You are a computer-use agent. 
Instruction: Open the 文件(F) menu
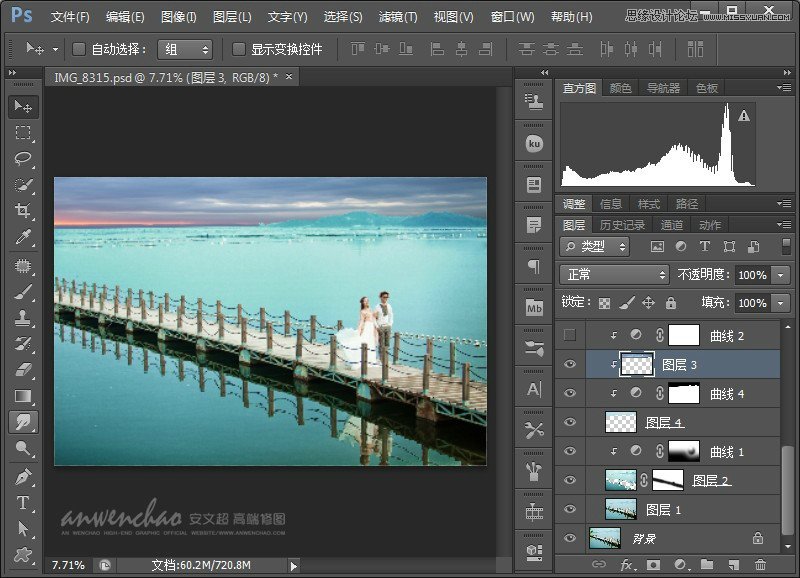pos(70,17)
